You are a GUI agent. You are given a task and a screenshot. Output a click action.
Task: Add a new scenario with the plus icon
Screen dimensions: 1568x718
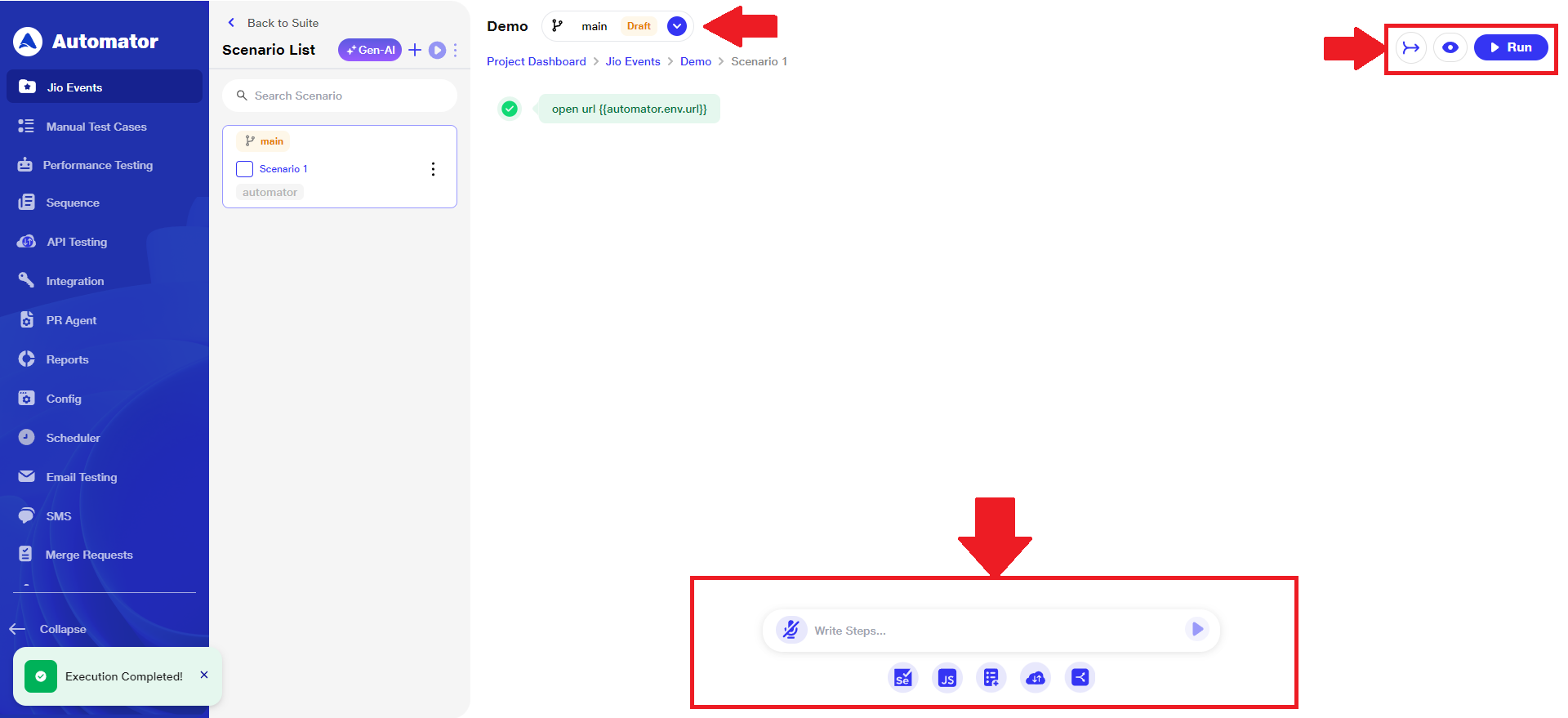(415, 50)
